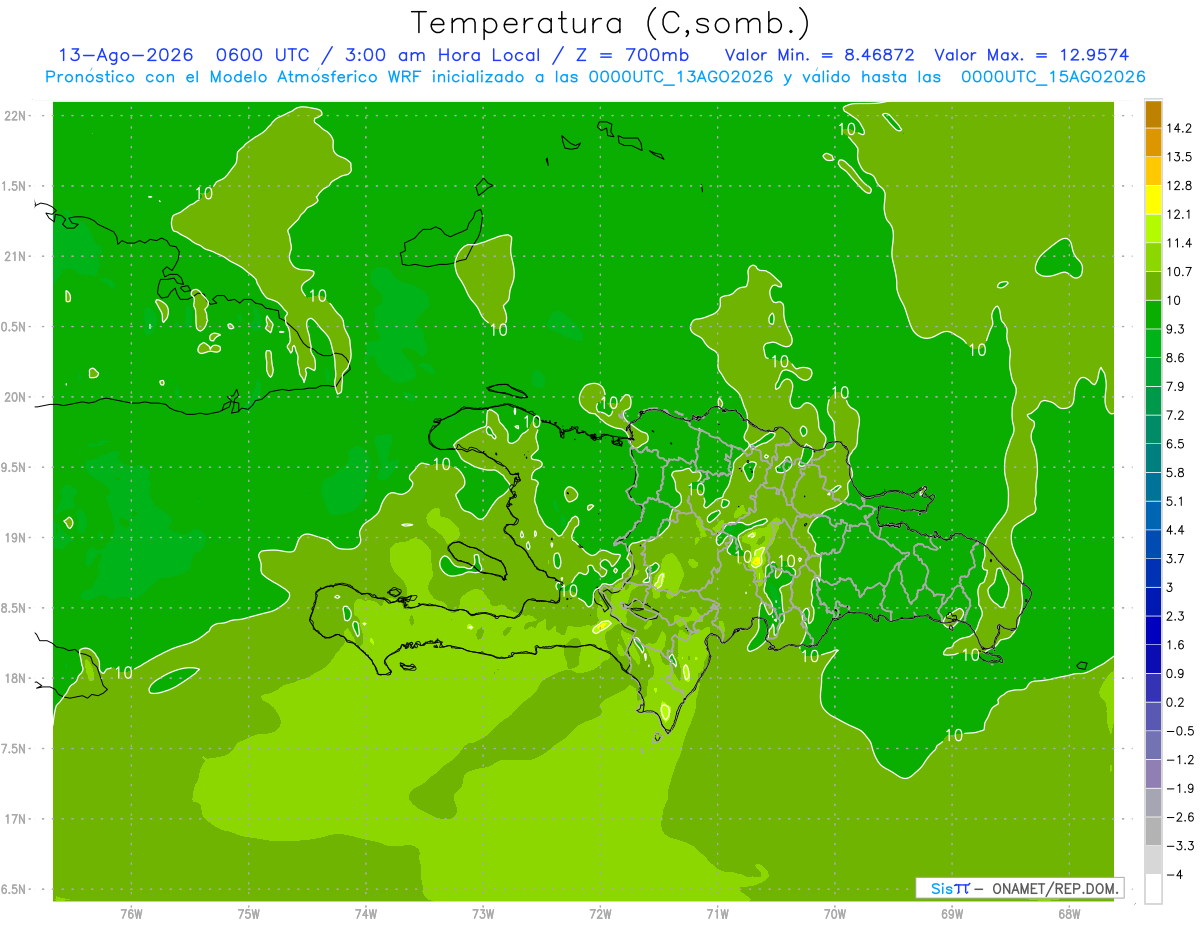Click the gray legend swatch between -3.3 and -2.6
This screenshot has width=1200, height=927.
(x=1153, y=831)
